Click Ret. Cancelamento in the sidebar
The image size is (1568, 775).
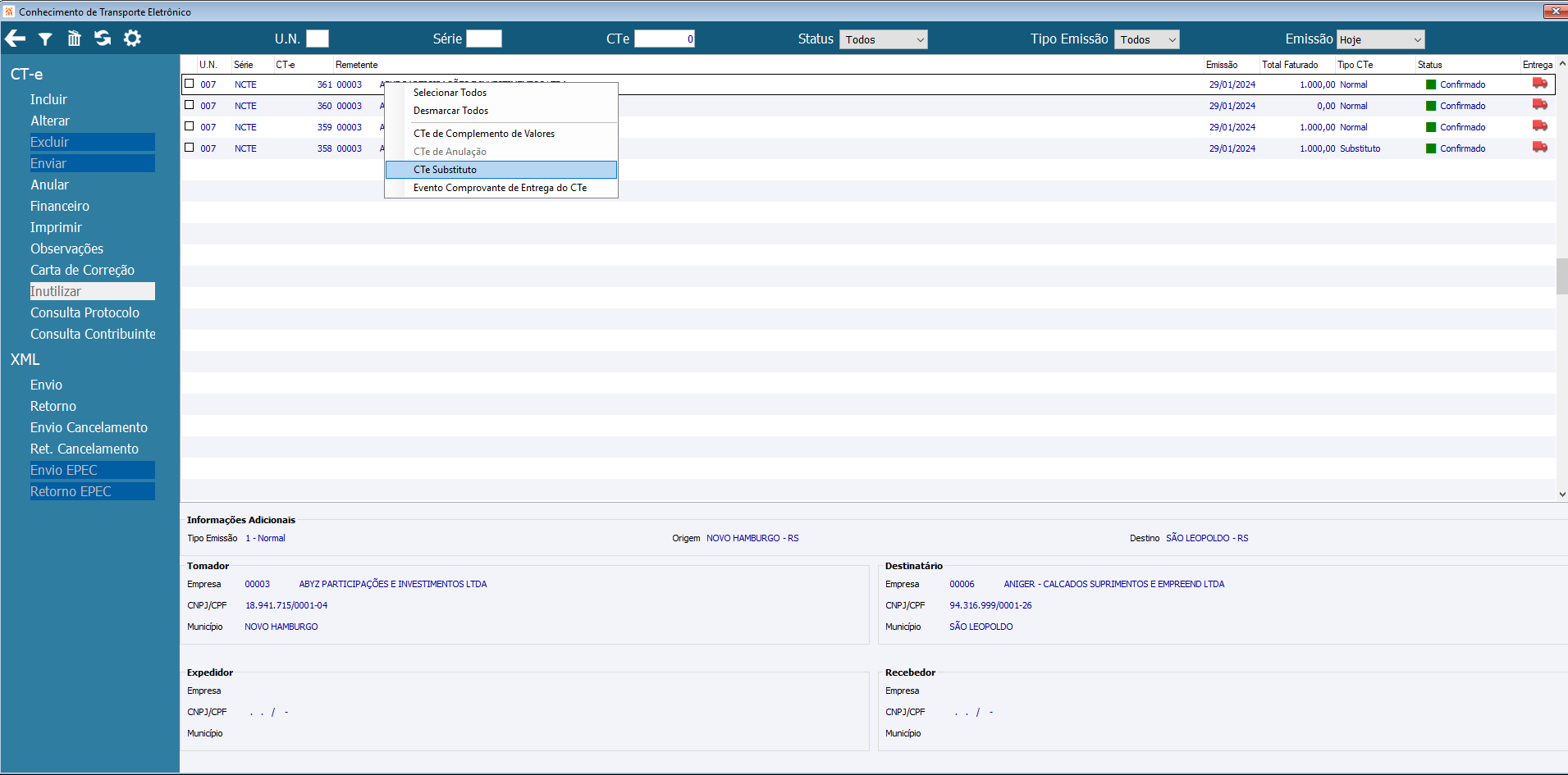pyautogui.click(x=85, y=449)
